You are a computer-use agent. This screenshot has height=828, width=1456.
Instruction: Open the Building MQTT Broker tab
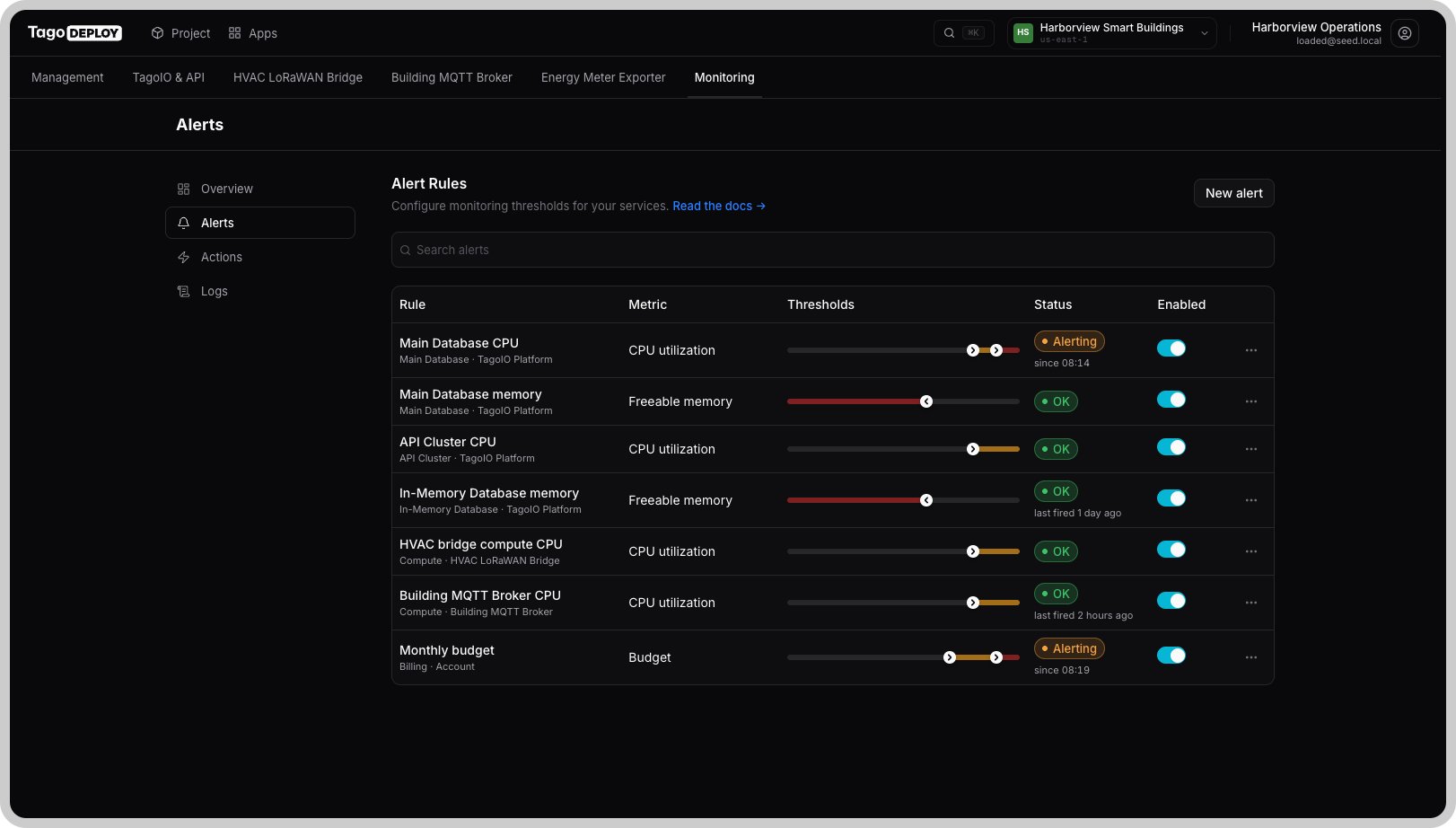pos(452,77)
